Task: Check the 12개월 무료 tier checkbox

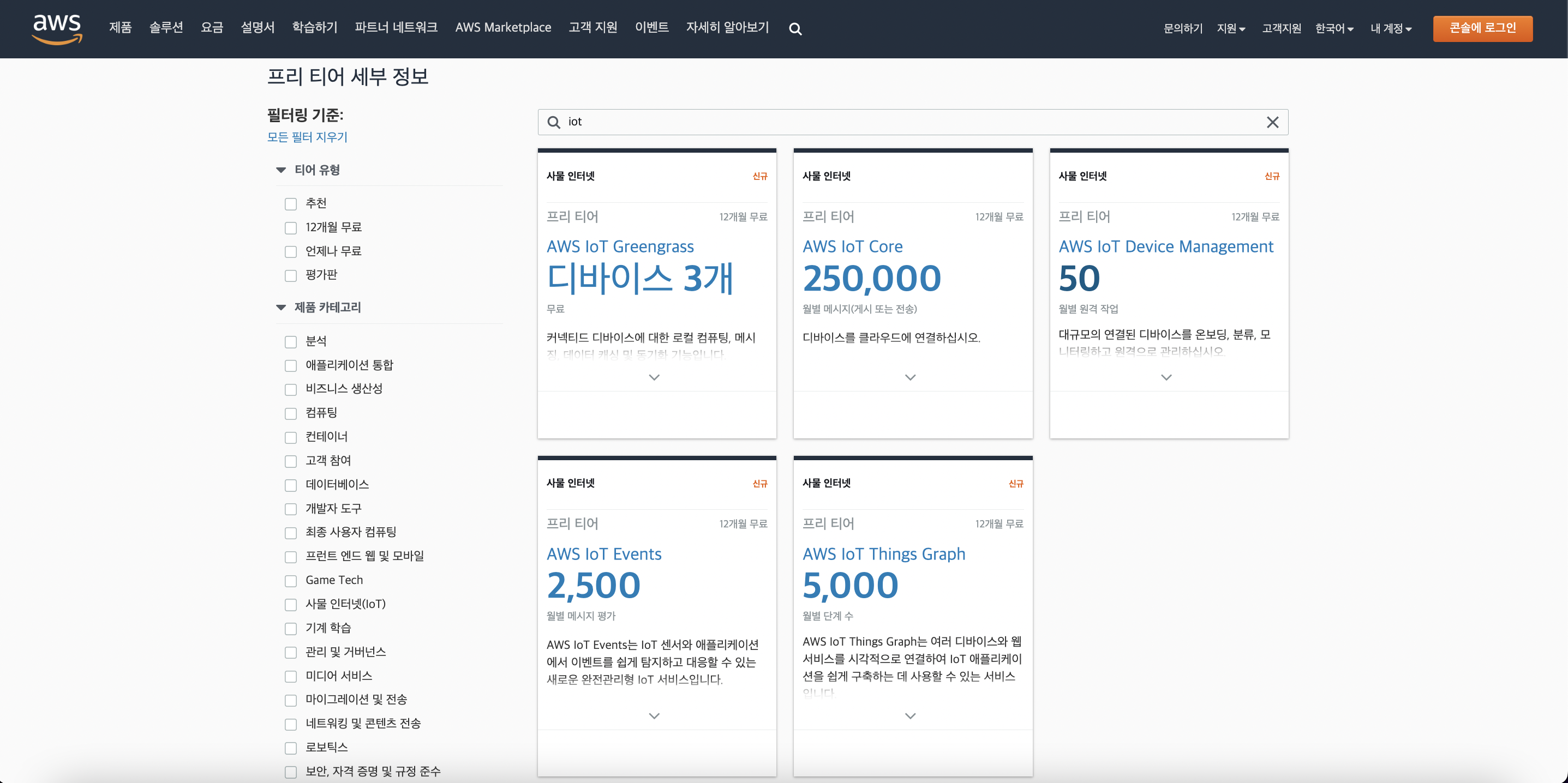Action: pos(291,227)
